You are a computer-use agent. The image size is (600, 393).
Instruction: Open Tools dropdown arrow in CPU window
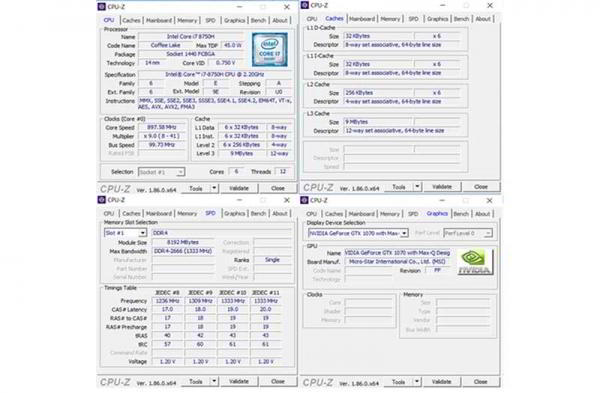click(214, 188)
